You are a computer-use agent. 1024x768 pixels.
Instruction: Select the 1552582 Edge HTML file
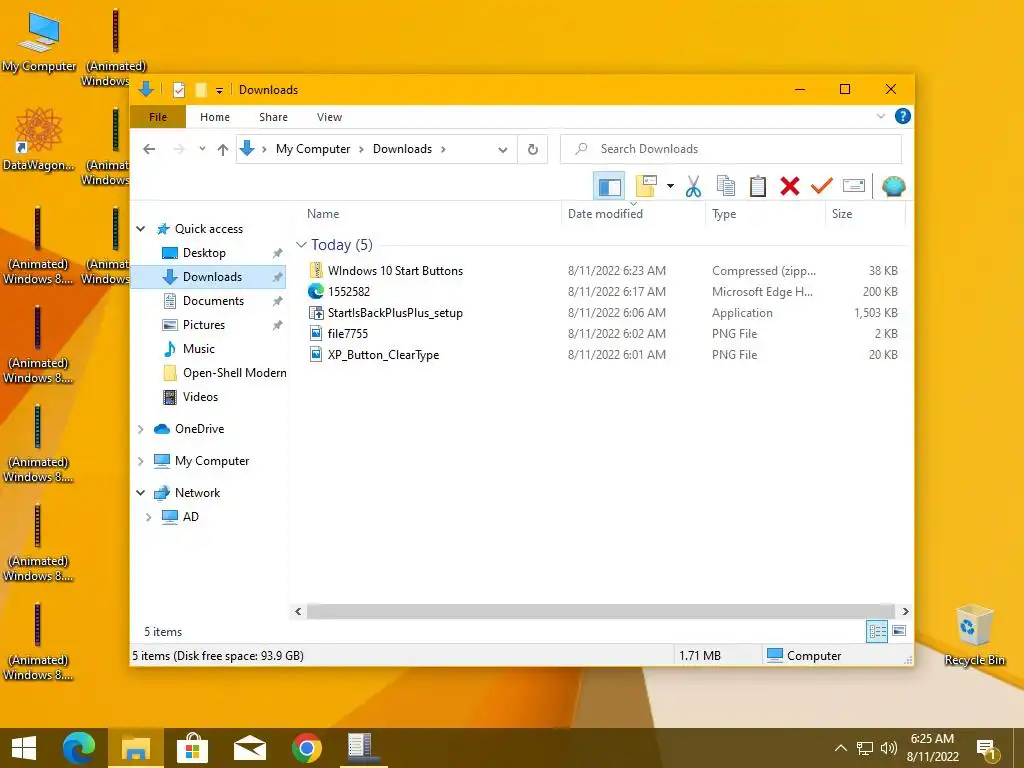(x=349, y=291)
